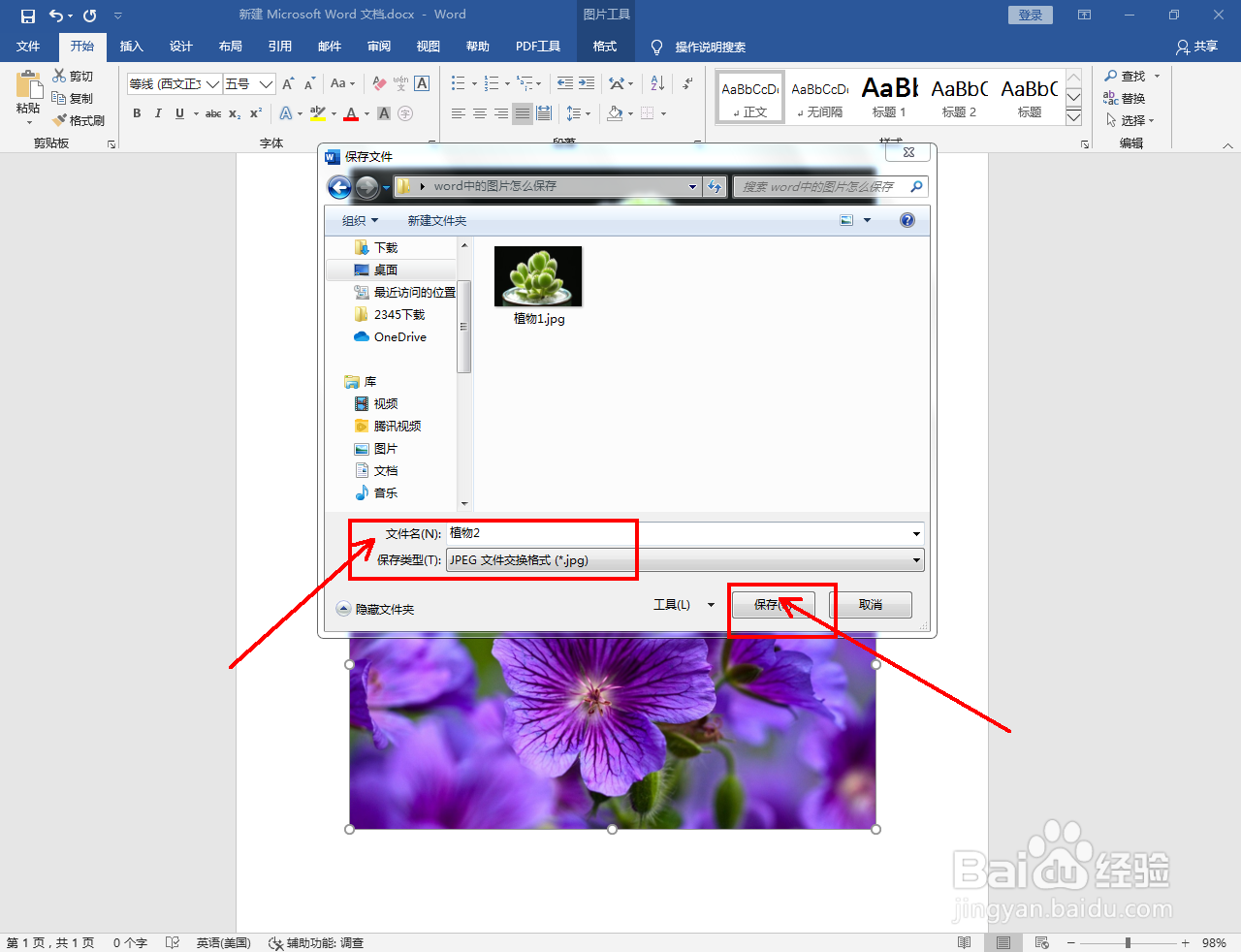Click the refresh icon in save dialog
Image resolution: width=1241 pixels, height=952 pixels.
tap(715, 186)
